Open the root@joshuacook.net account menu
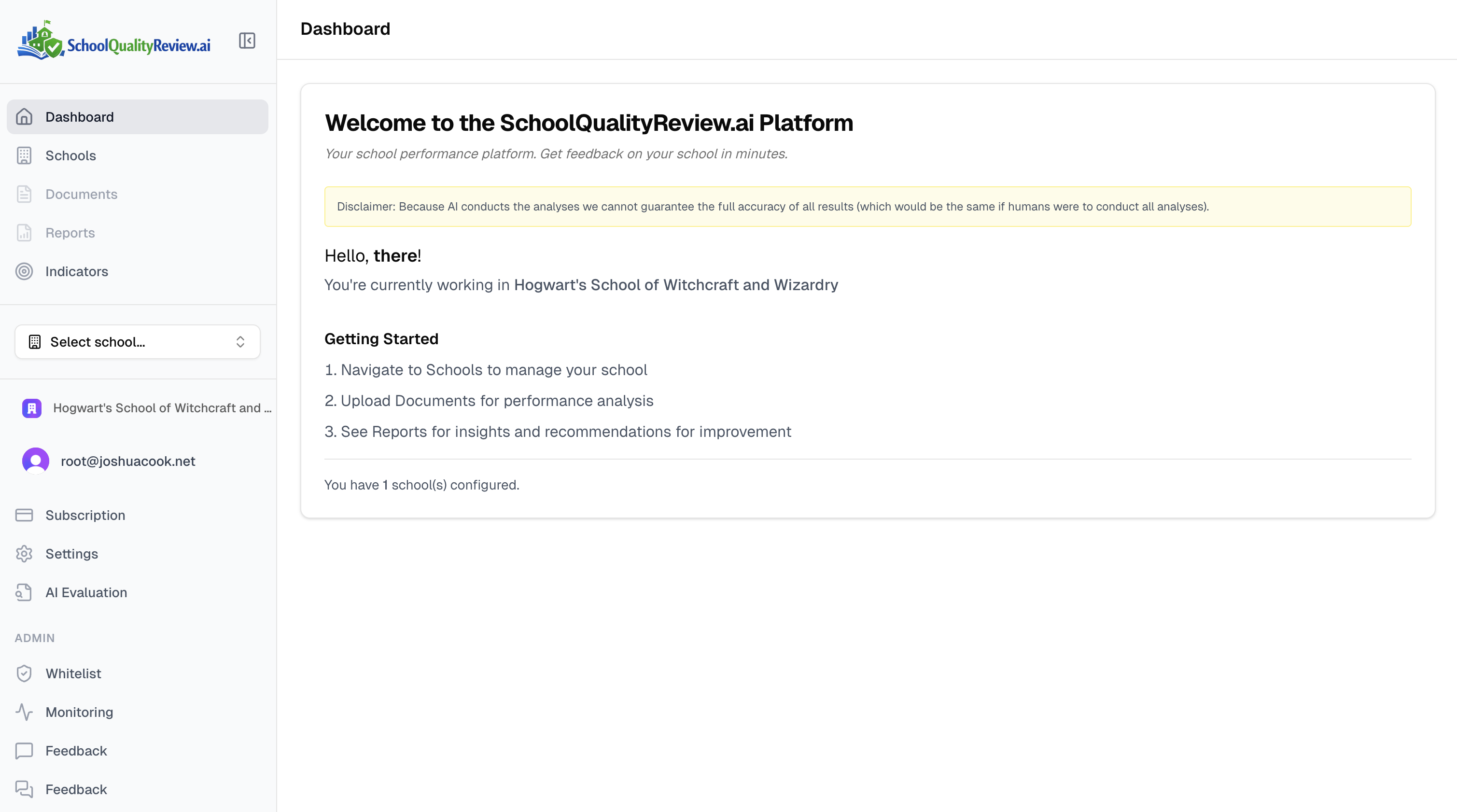This screenshot has width=1457, height=812. click(x=128, y=461)
